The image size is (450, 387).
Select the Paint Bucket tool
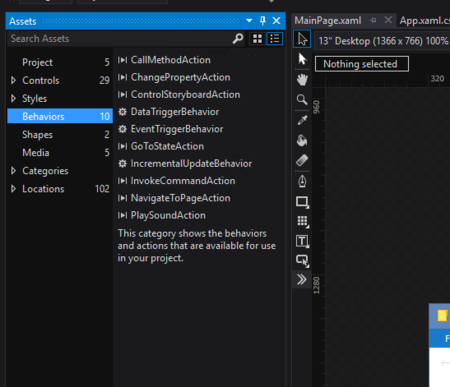pos(302,140)
